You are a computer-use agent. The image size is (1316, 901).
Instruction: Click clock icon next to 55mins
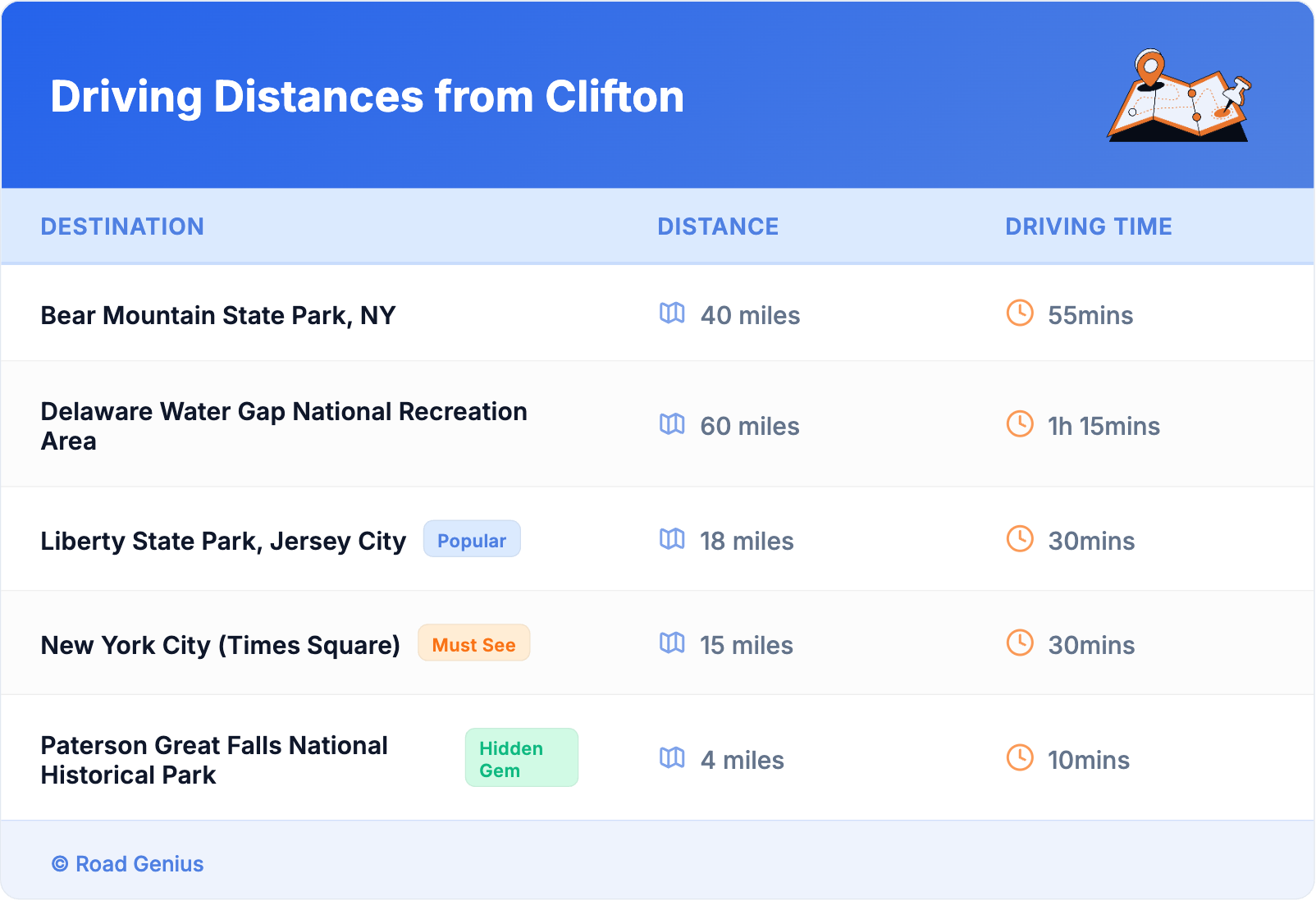coord(1020,313)
